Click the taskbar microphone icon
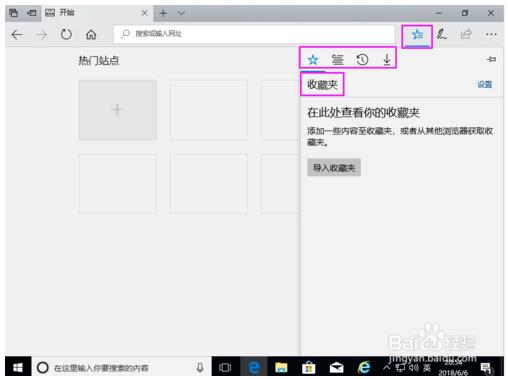The width and height of the screenshot is (508, 379). (200, 368)
